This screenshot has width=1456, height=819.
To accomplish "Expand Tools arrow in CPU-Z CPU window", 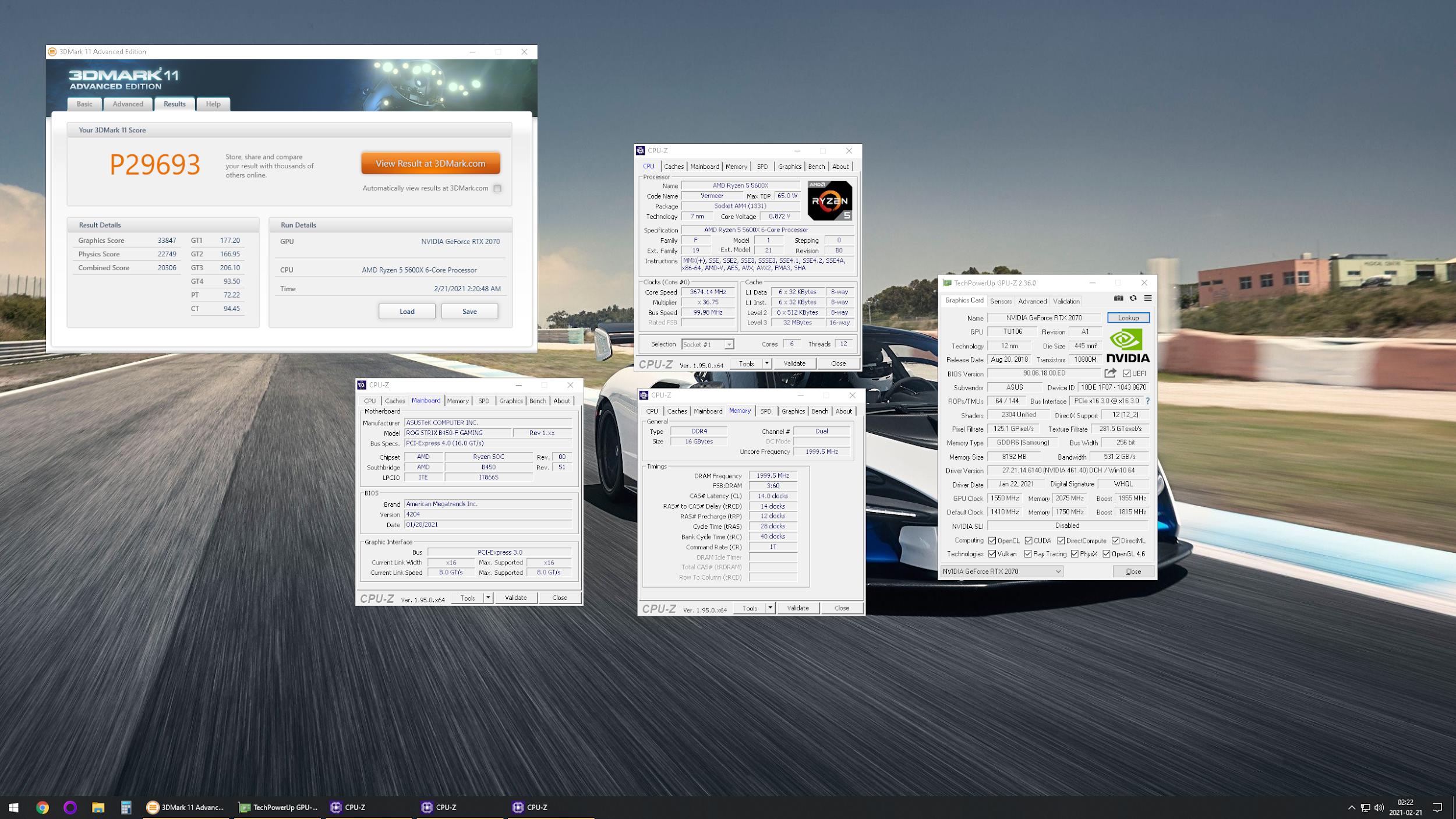I will point(766,363).
